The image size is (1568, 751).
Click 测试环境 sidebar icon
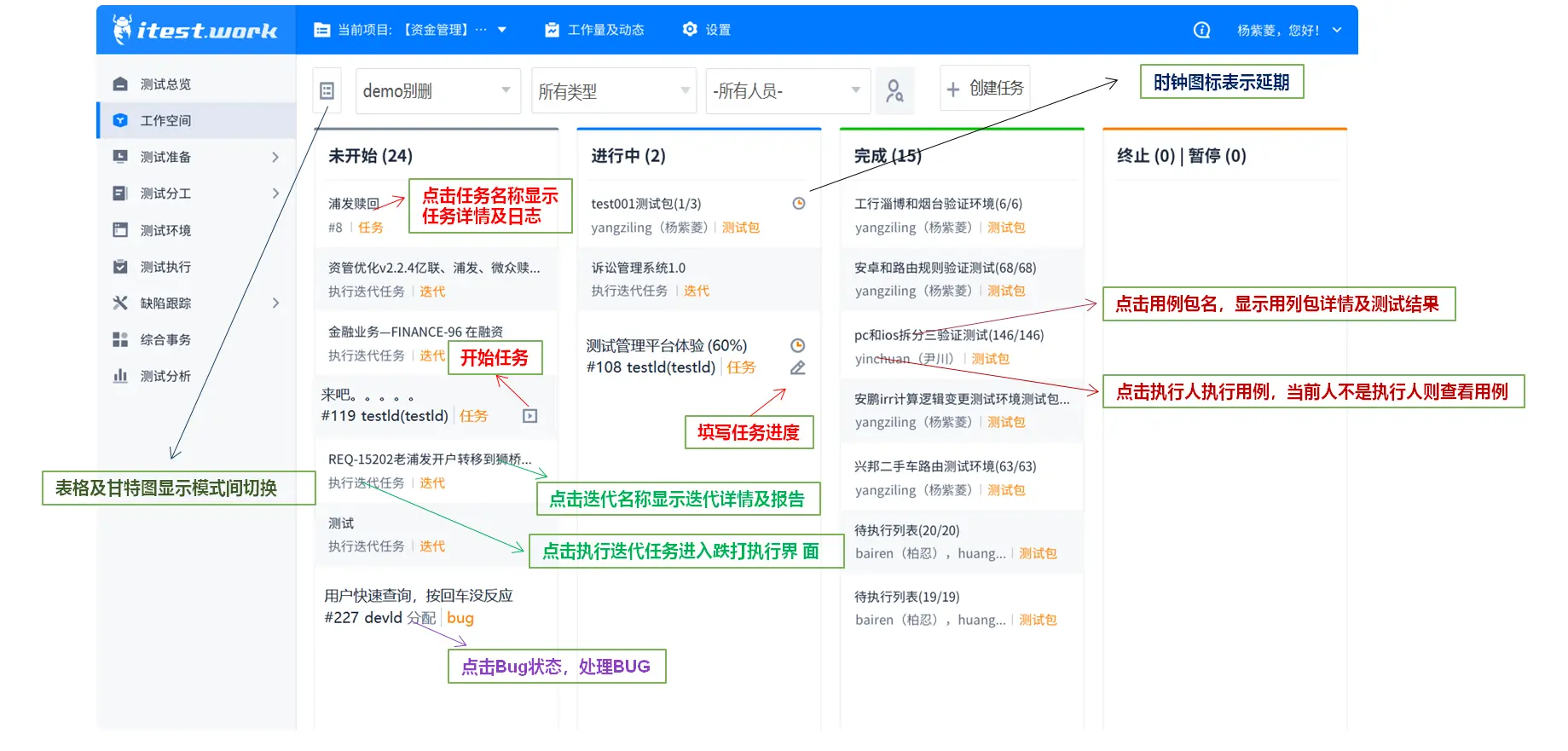(x=120, y=230)
